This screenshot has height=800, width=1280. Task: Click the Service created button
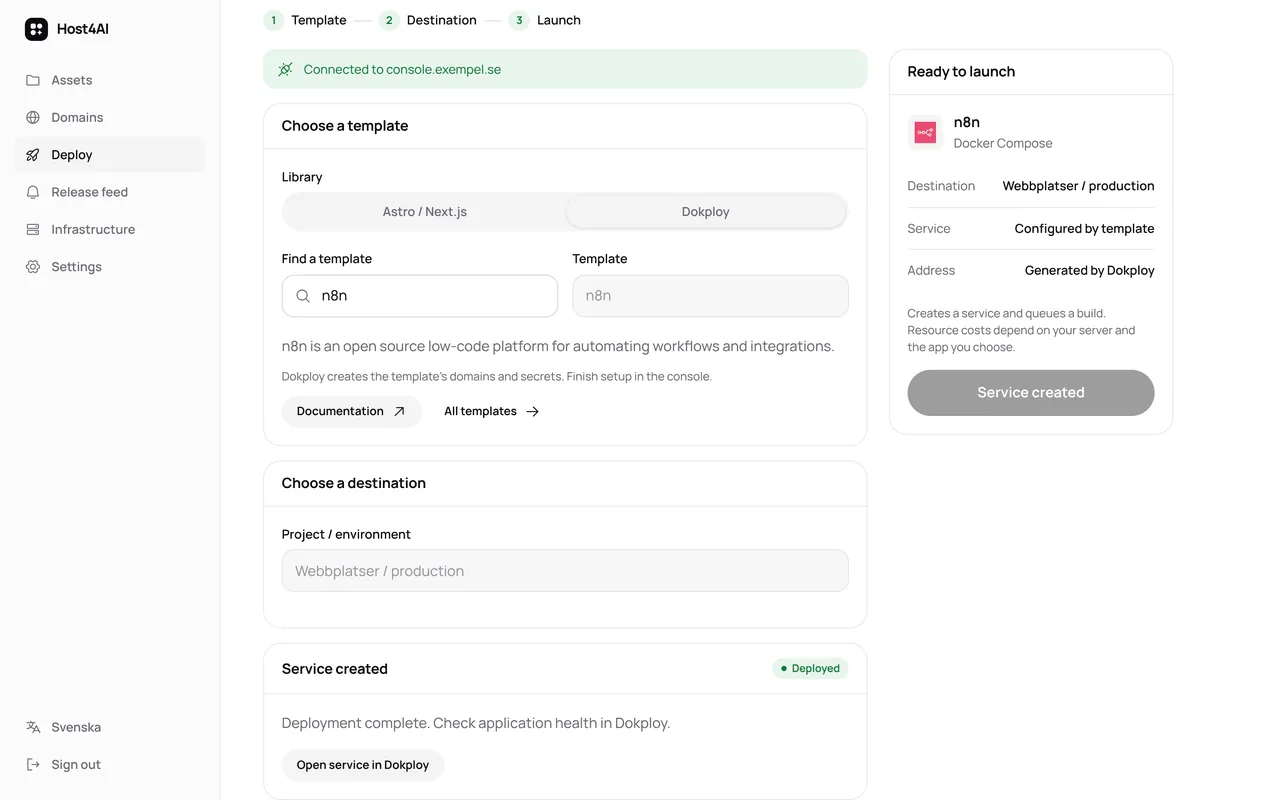click(1031, 393)
